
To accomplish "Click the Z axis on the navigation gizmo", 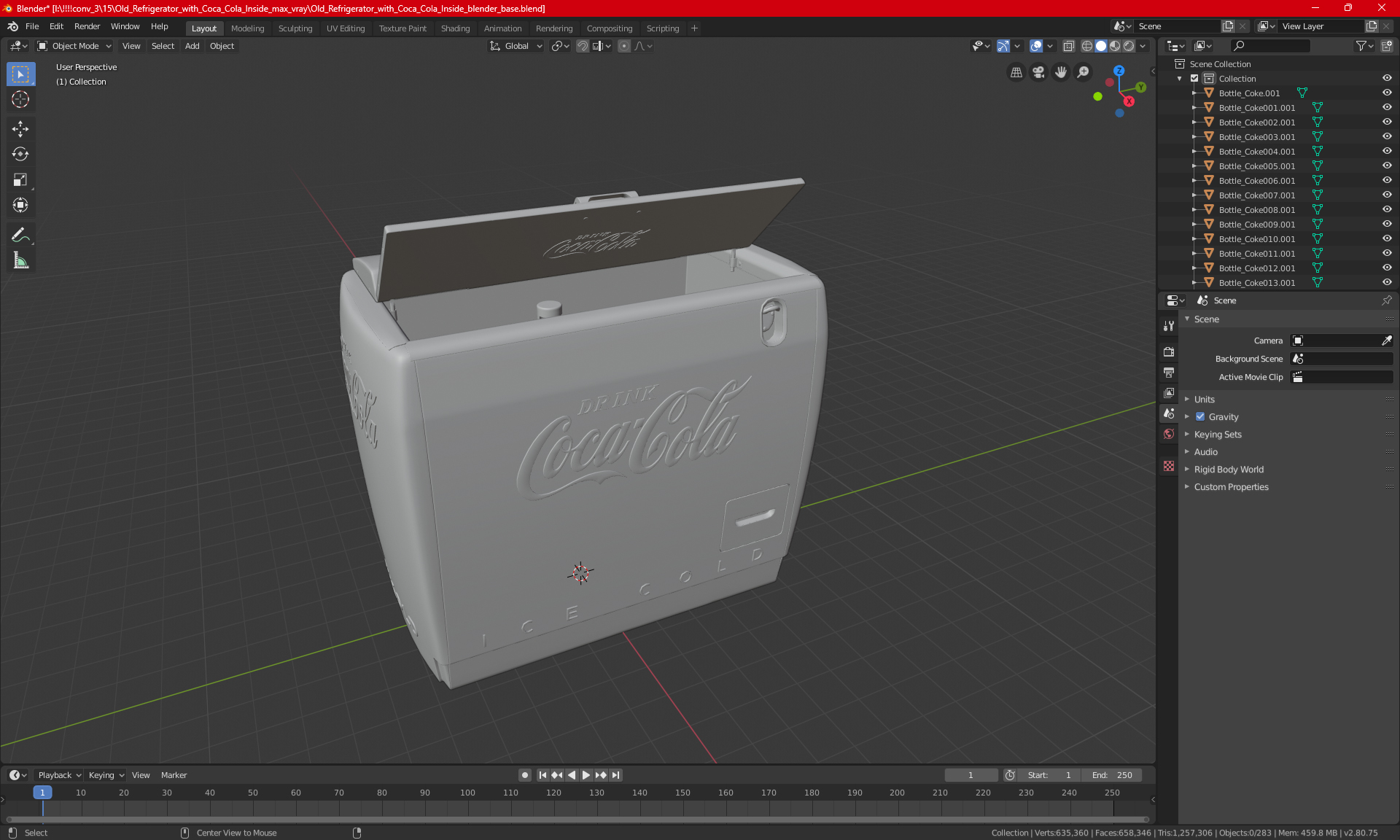I will (x=1119, y=71).
